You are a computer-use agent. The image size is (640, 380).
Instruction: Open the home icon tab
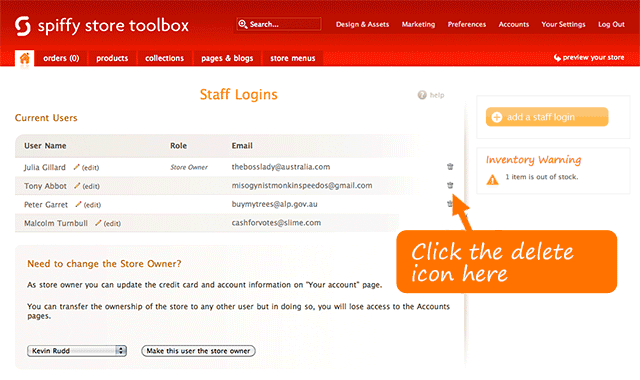pyautogui.click(x=24, y=58)
